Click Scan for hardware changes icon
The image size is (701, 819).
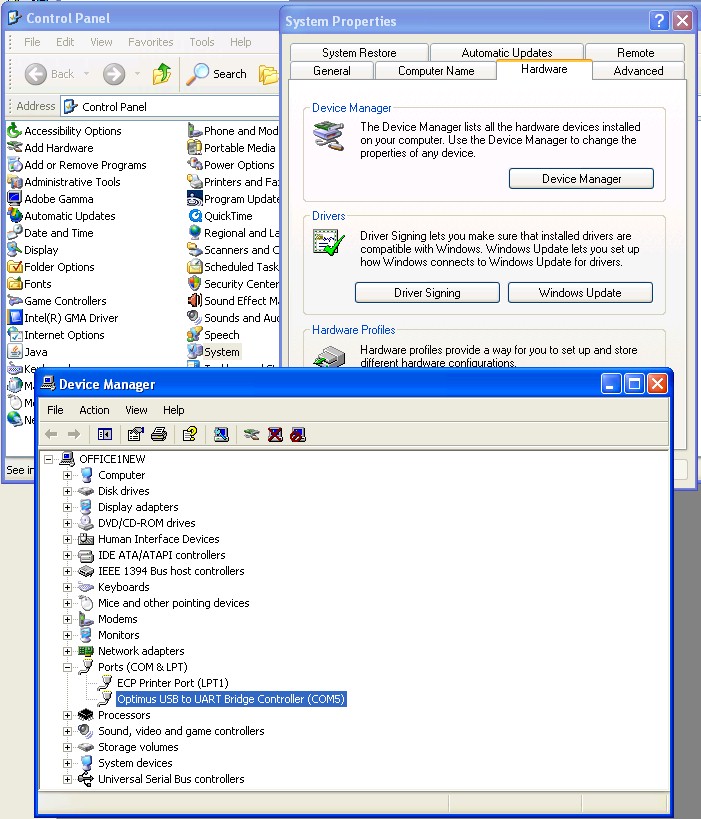221,434
